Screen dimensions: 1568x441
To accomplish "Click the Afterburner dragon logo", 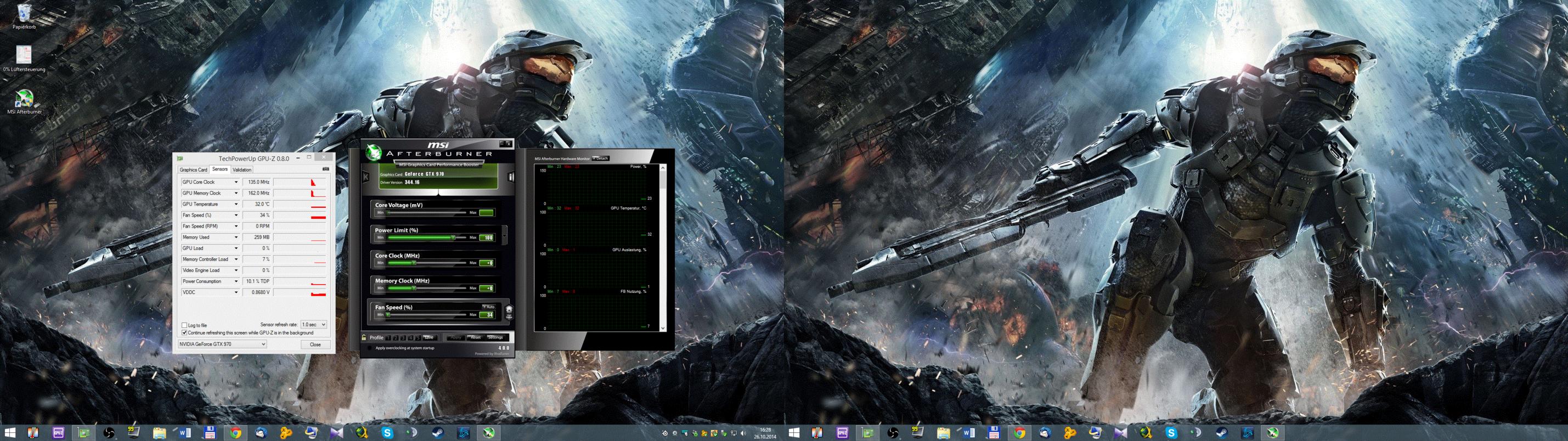I will 374,152.
